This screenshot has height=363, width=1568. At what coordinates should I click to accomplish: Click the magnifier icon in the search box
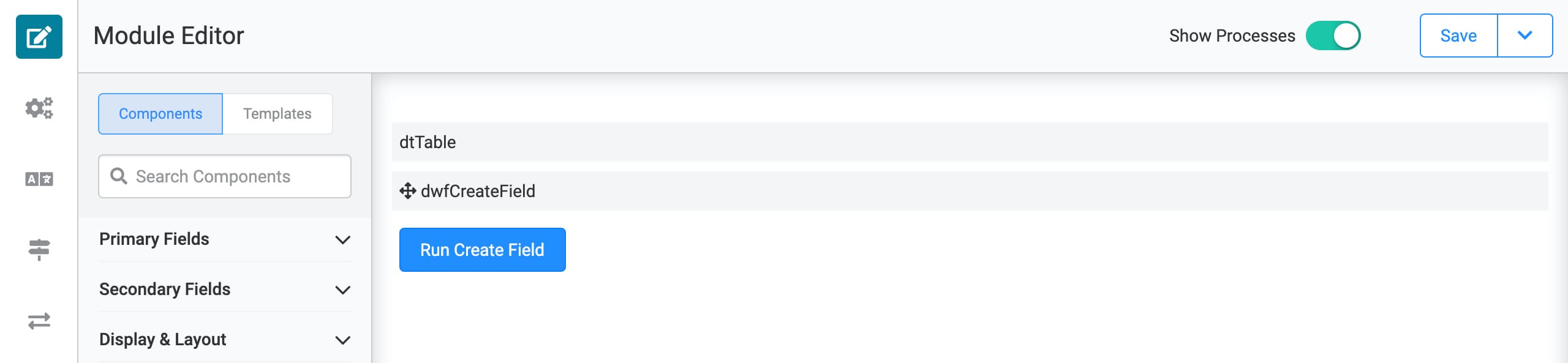tap(118, 176)
